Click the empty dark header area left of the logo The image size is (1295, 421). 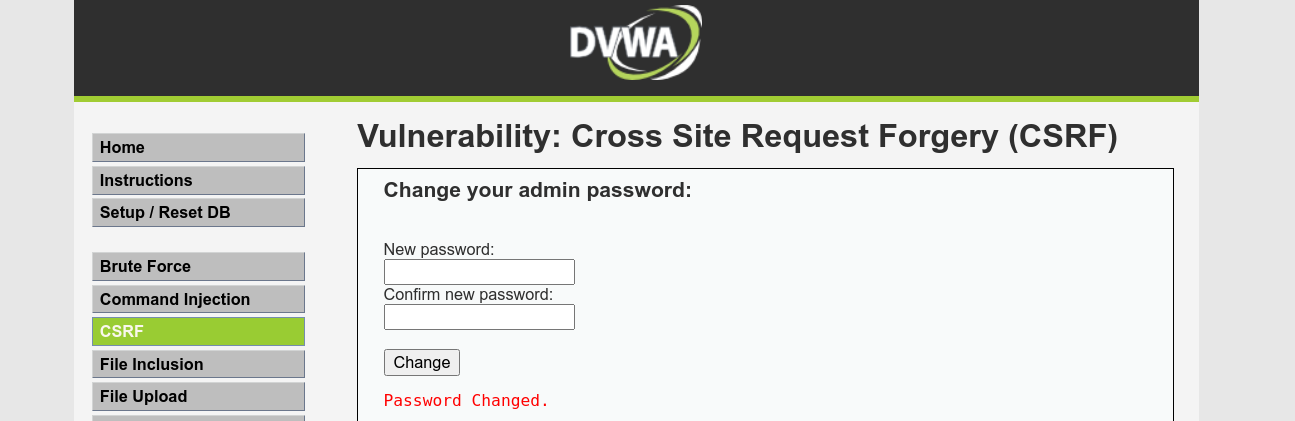coord(300,45)
